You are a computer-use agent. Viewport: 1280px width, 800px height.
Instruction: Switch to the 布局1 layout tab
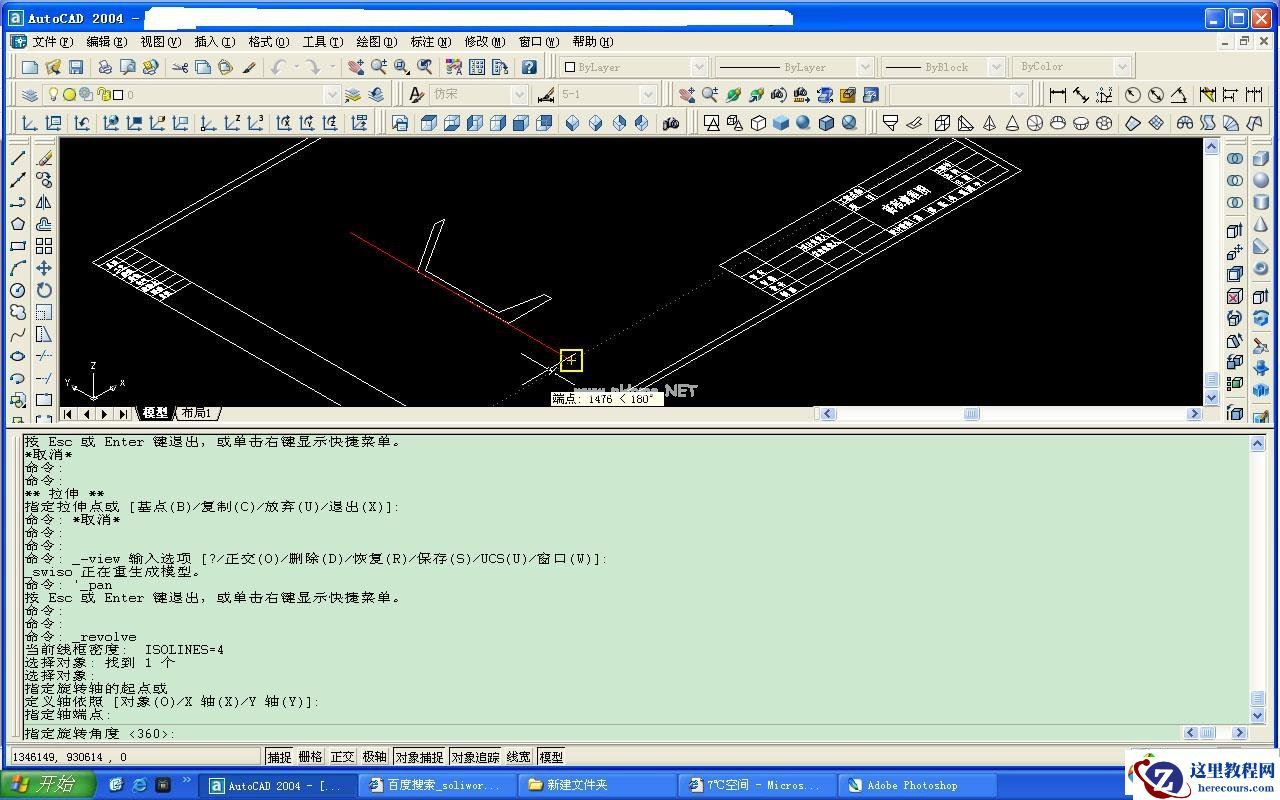tap(196, 413)
